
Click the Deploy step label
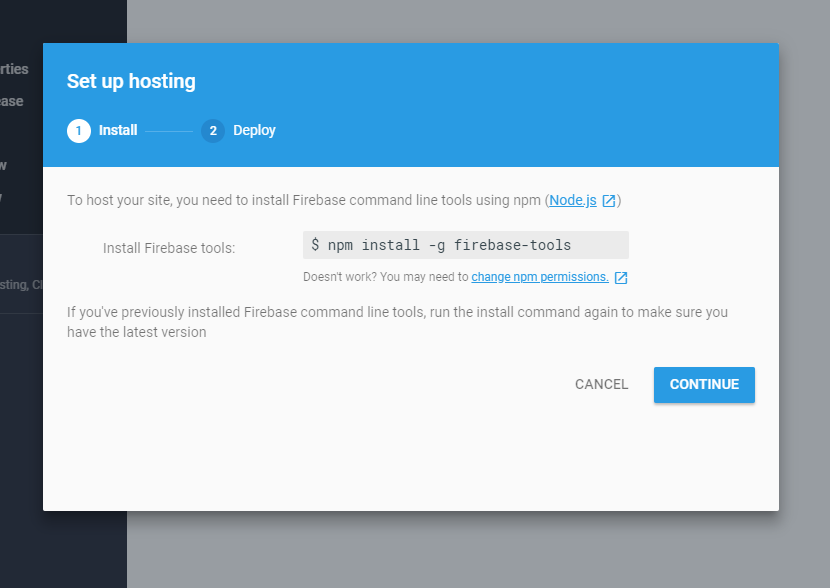coord(254,131)
